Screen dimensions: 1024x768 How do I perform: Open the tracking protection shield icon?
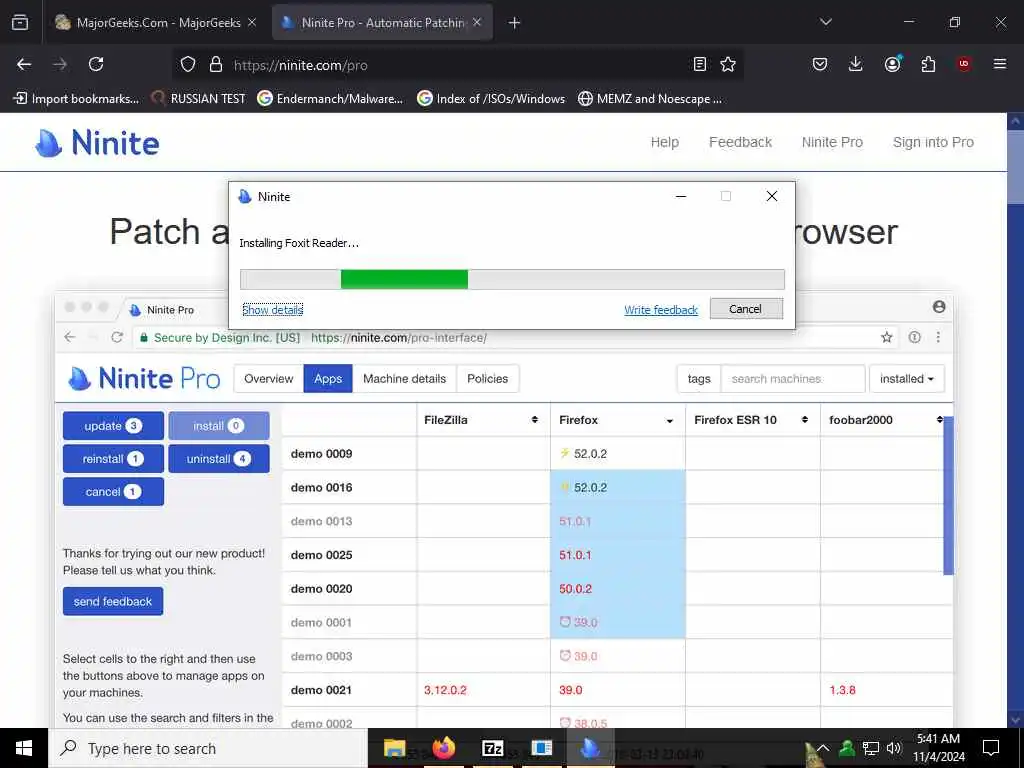[x=188, y=65]
